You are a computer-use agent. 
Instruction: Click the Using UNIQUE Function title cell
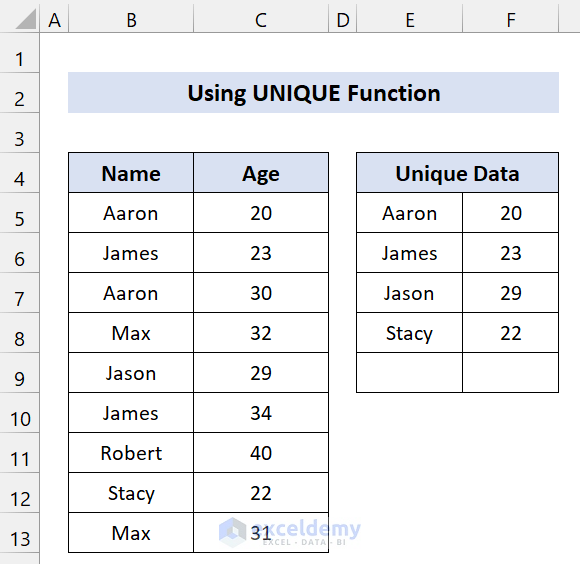313,92
